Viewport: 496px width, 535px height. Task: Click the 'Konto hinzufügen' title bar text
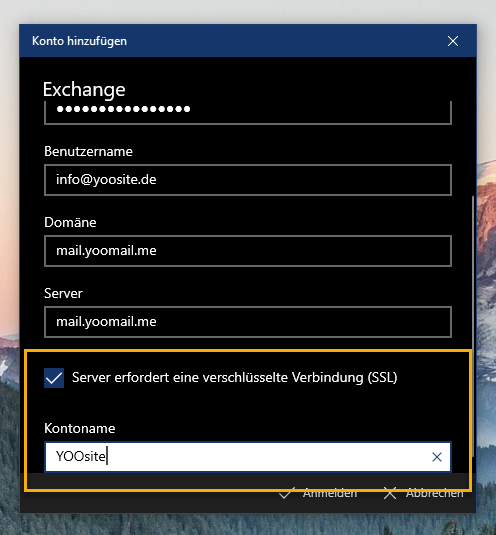79,41
